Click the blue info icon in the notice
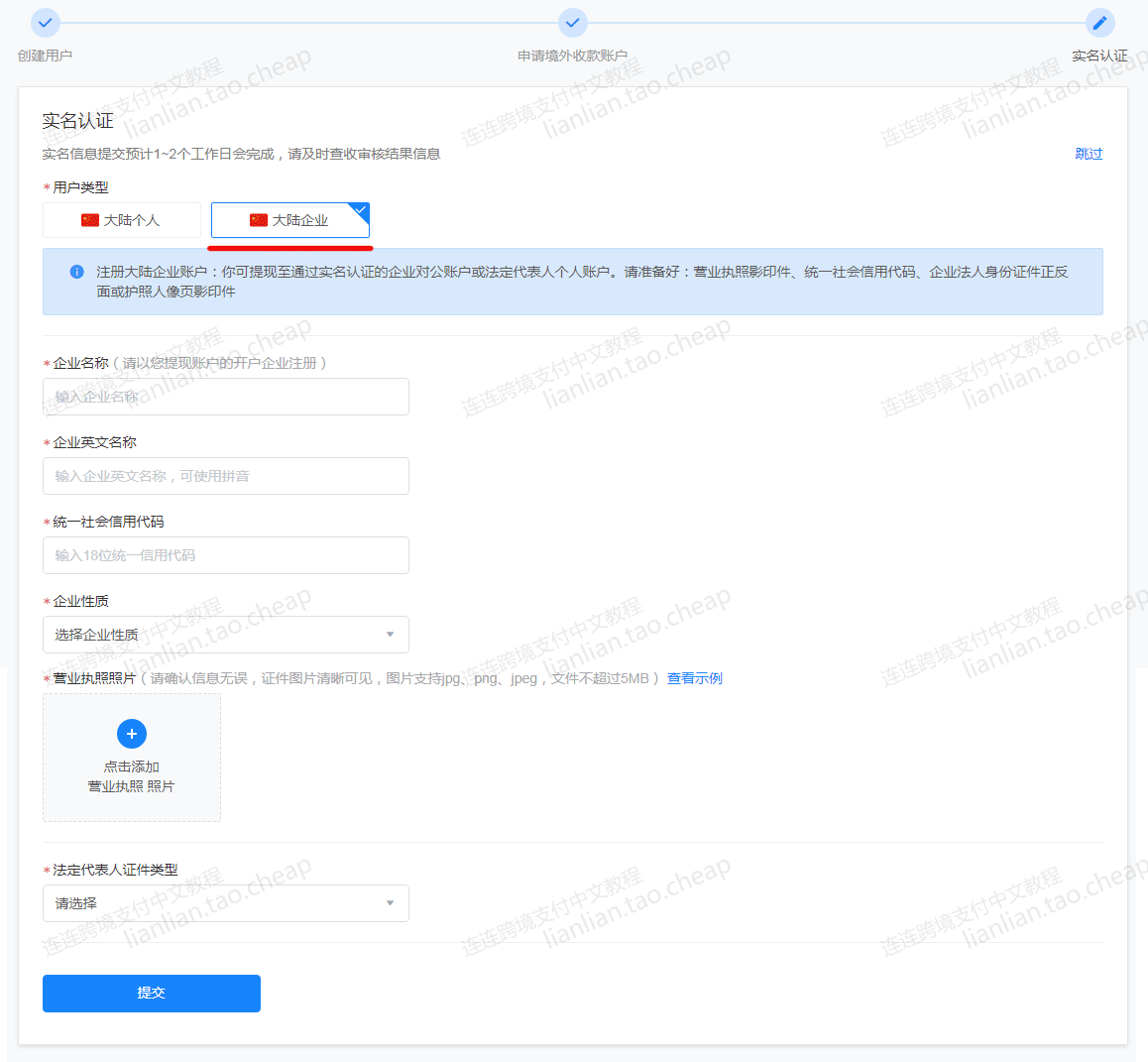The width and height of the screenshot is (1148, 1062). pos(77,272)
